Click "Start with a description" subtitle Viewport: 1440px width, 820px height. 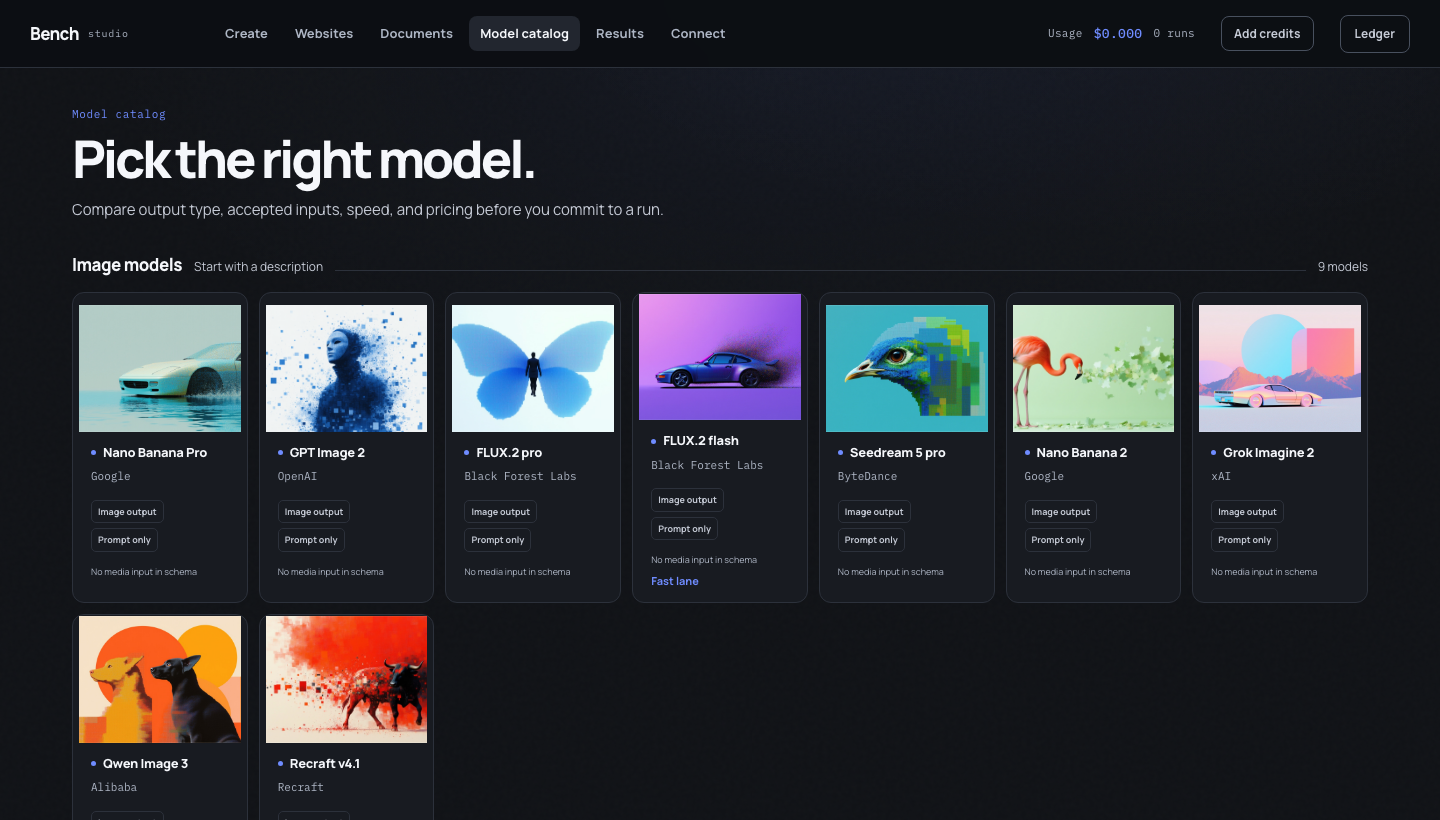258,267
